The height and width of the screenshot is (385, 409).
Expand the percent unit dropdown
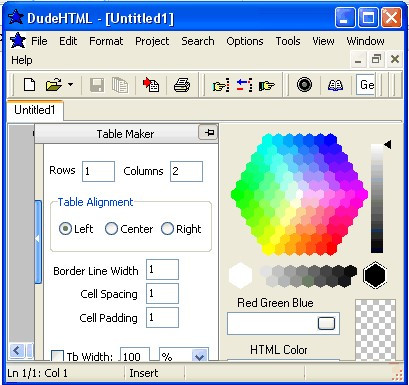200,356
